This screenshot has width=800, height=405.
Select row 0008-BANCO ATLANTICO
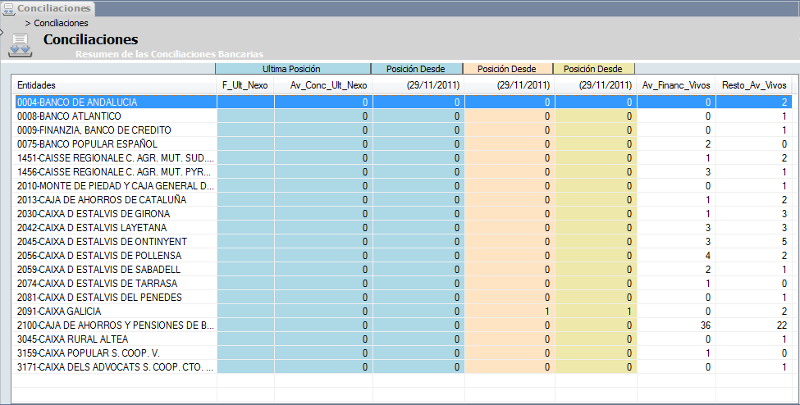403,116
